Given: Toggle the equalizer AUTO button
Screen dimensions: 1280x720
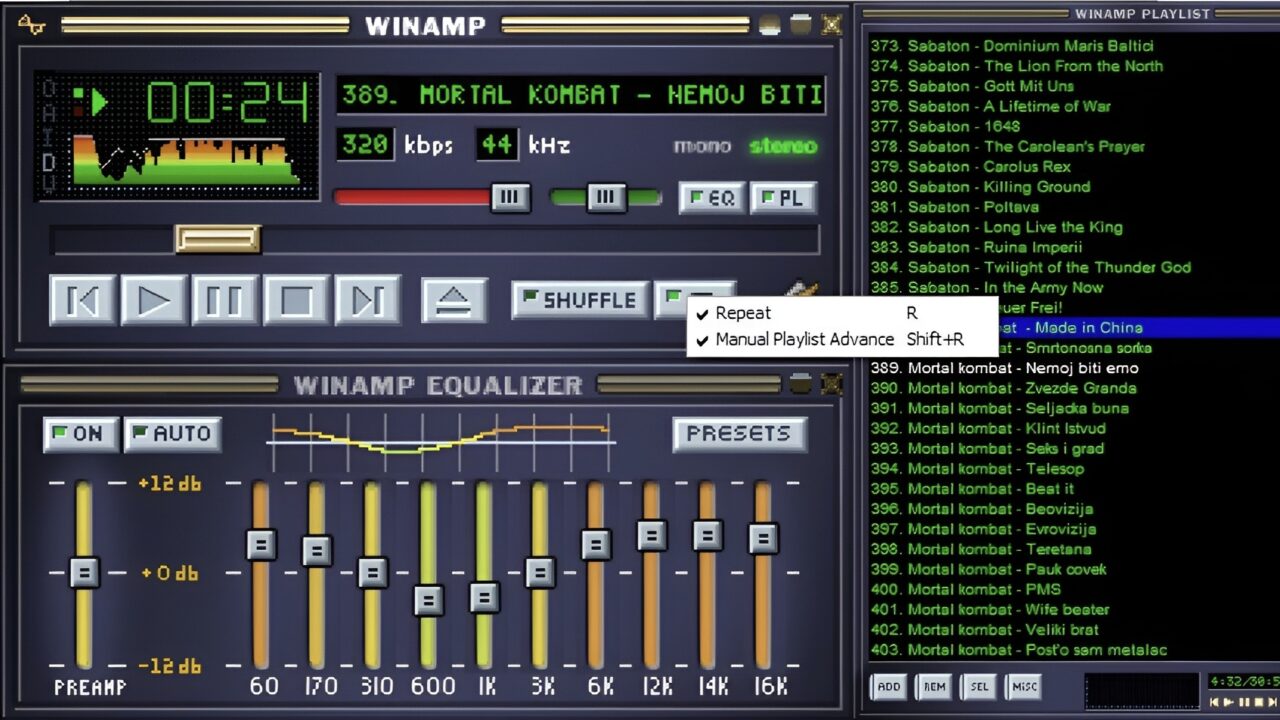Looking at the screenshot, I should point(172,434).
